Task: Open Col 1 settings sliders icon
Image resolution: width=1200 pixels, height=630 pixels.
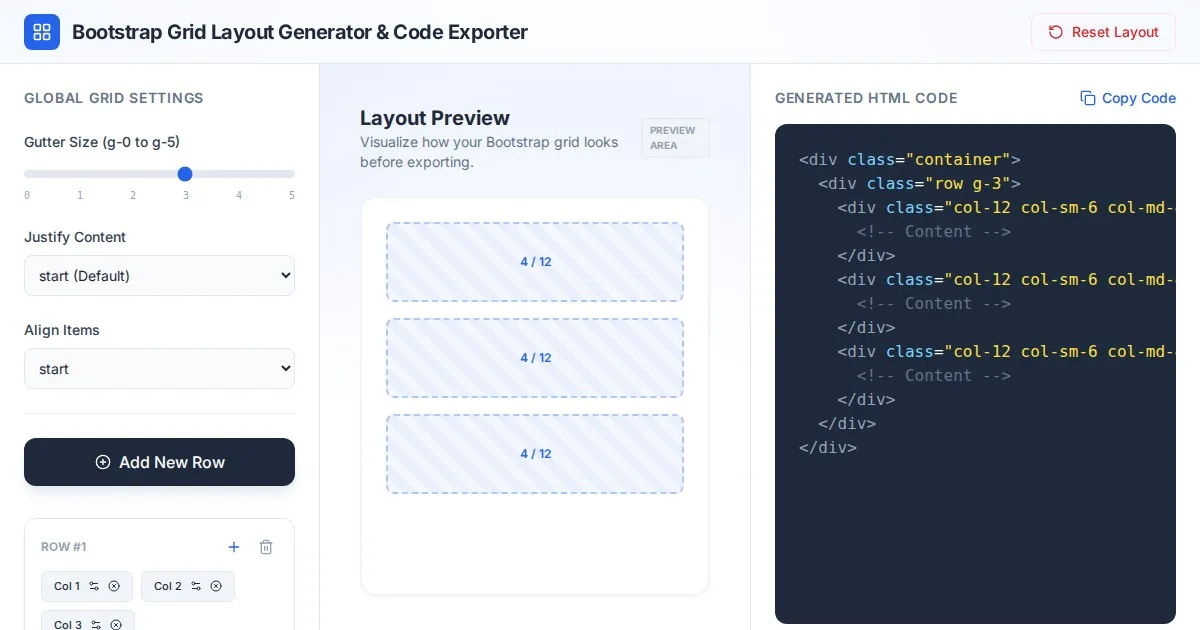Action: click(94, 586)
